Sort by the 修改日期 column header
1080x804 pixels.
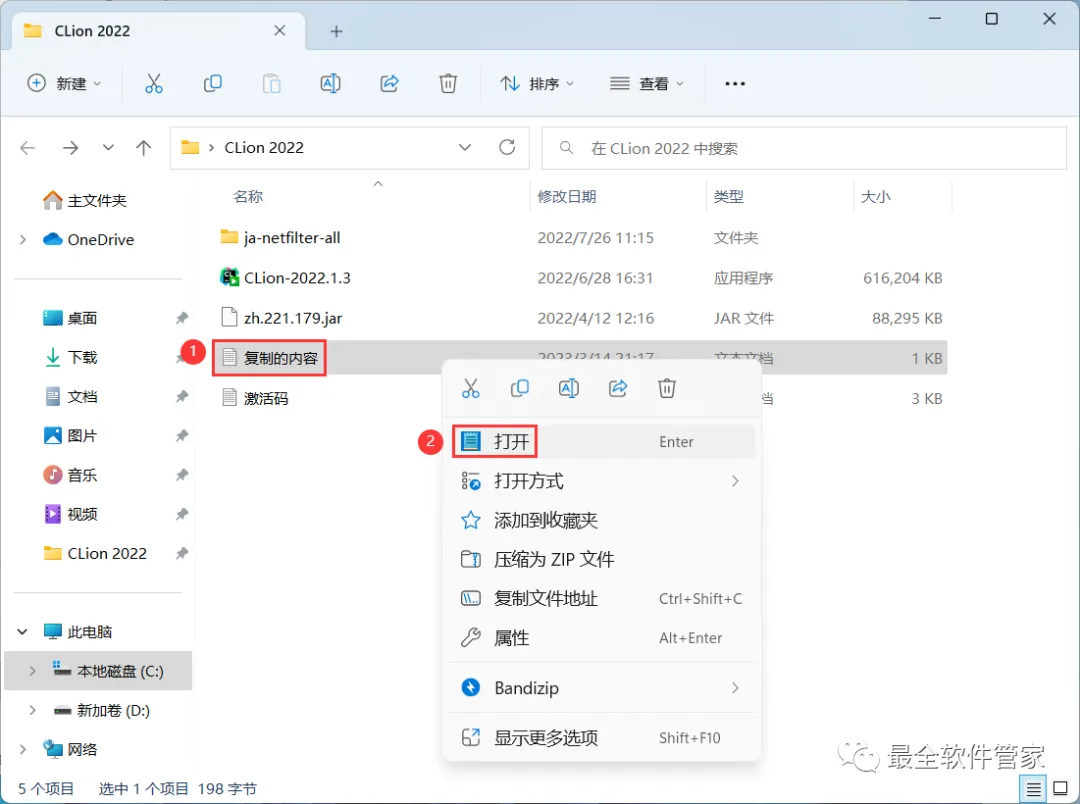click(x=567, y=196)
